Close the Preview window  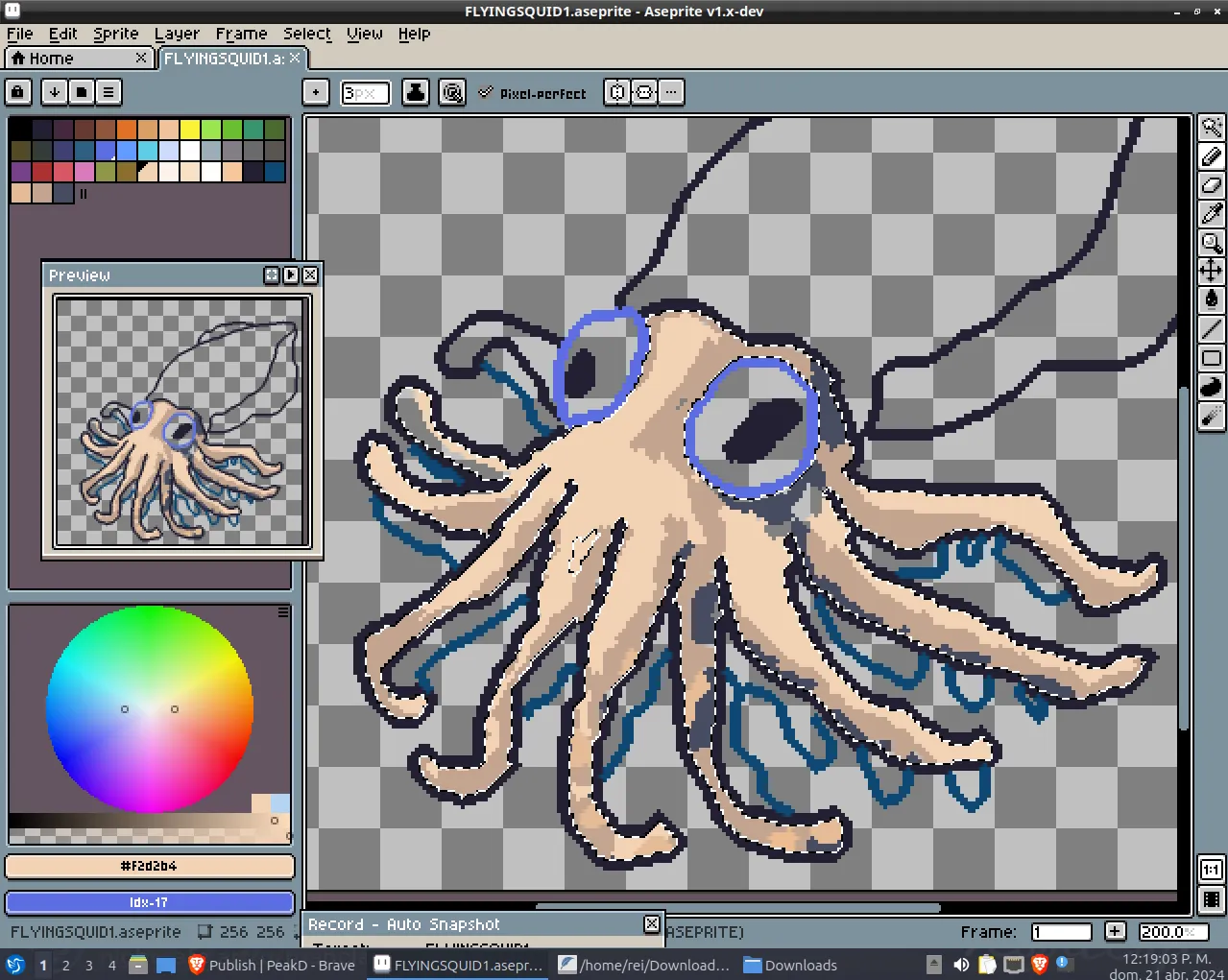point(310,275)
